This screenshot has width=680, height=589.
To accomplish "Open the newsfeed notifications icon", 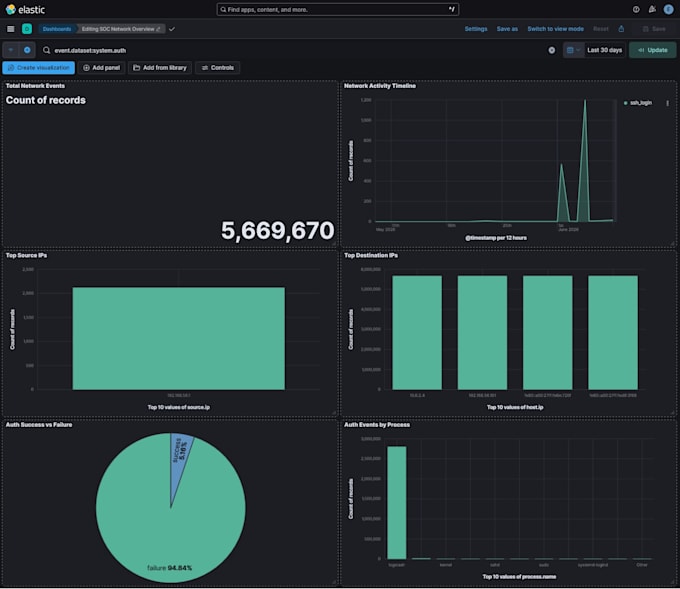I will (652, 9).
